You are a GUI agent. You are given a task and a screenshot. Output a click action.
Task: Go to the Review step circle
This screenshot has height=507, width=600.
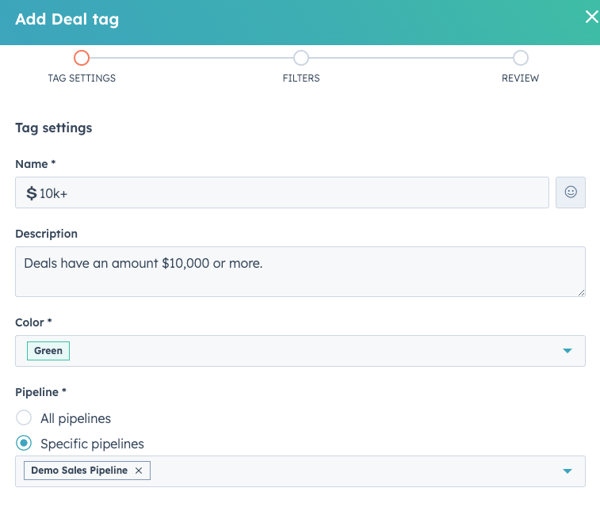pyautogui.click(x=520, y=58)
